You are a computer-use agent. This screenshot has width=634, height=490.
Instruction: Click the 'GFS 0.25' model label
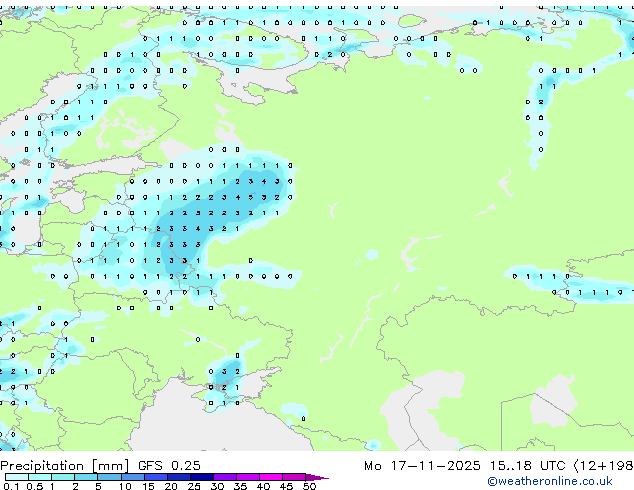(x=169, y=466)
